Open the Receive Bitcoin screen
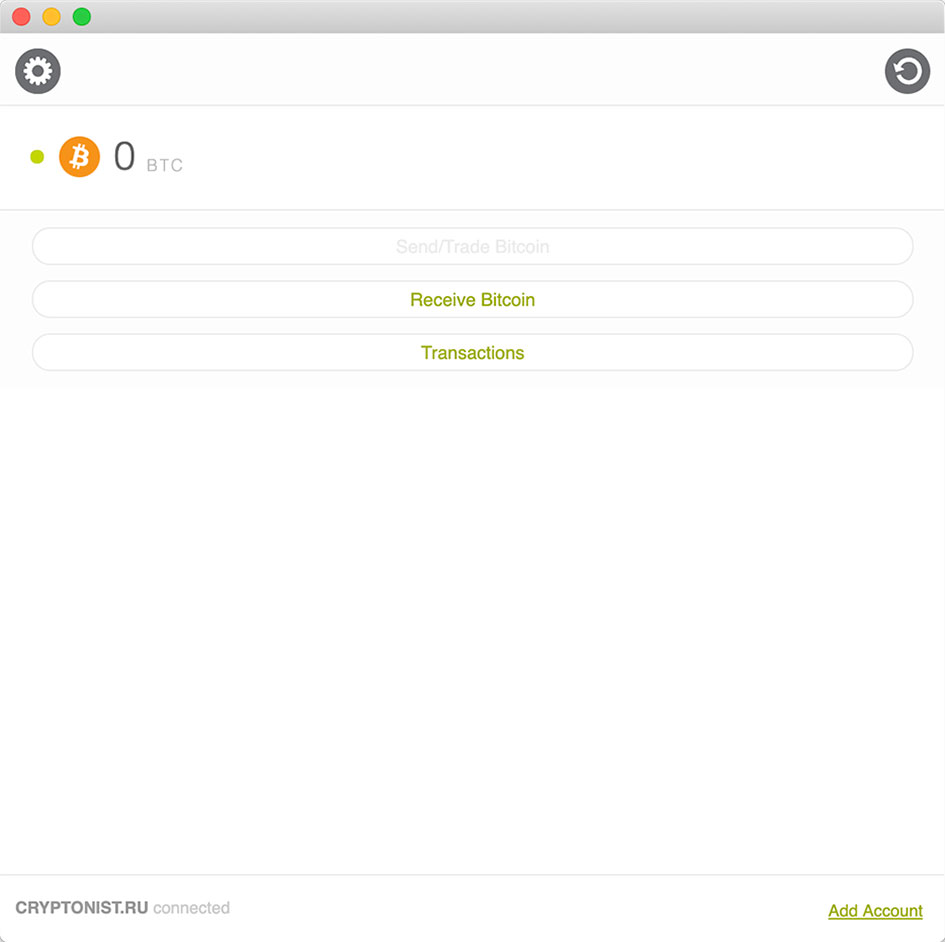Screen dimensions: 945x942 [x=472, y=299]
